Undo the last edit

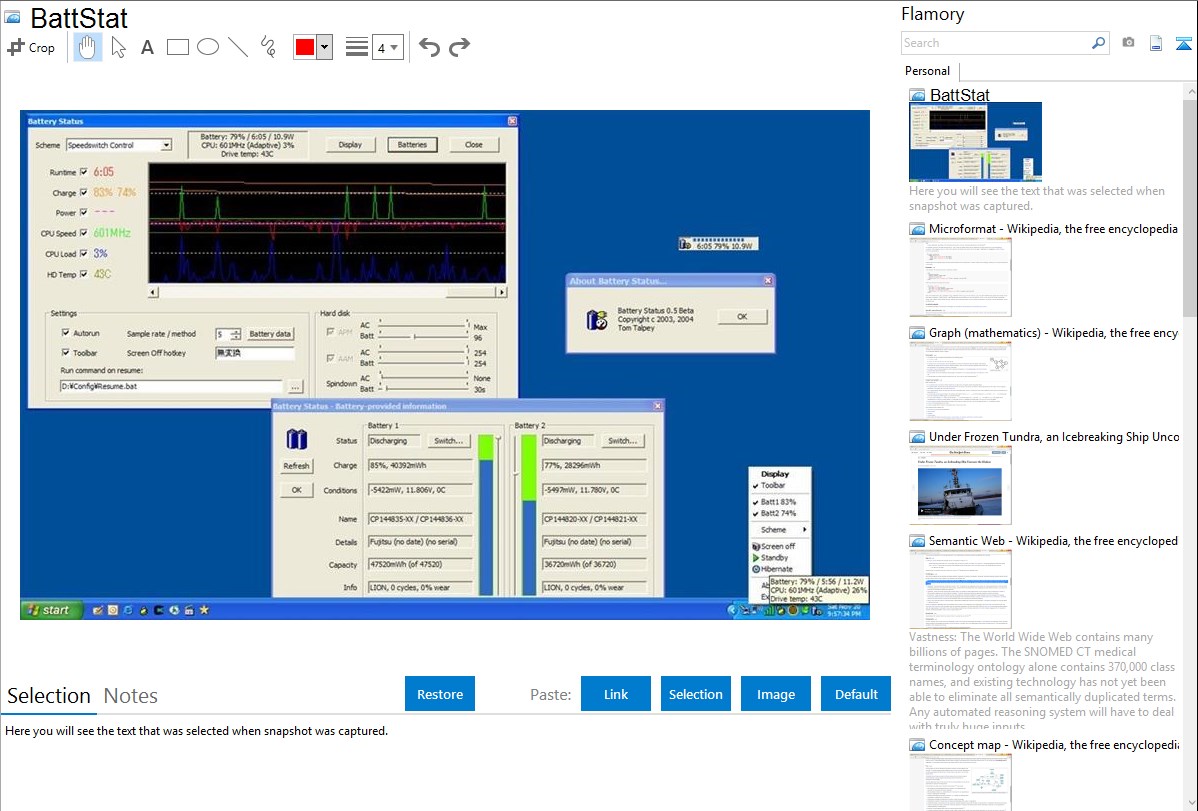429,47
